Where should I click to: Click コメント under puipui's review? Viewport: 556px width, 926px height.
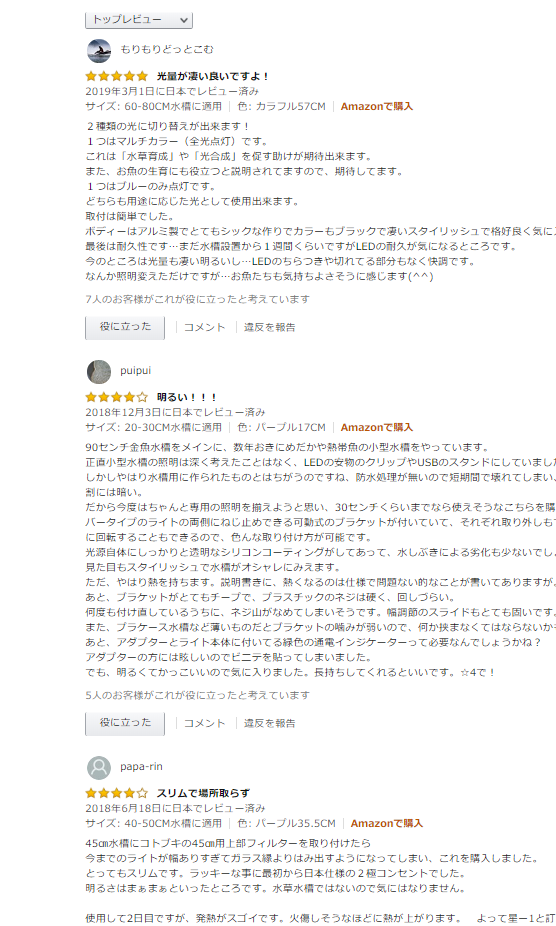click(x=204, y=723)
